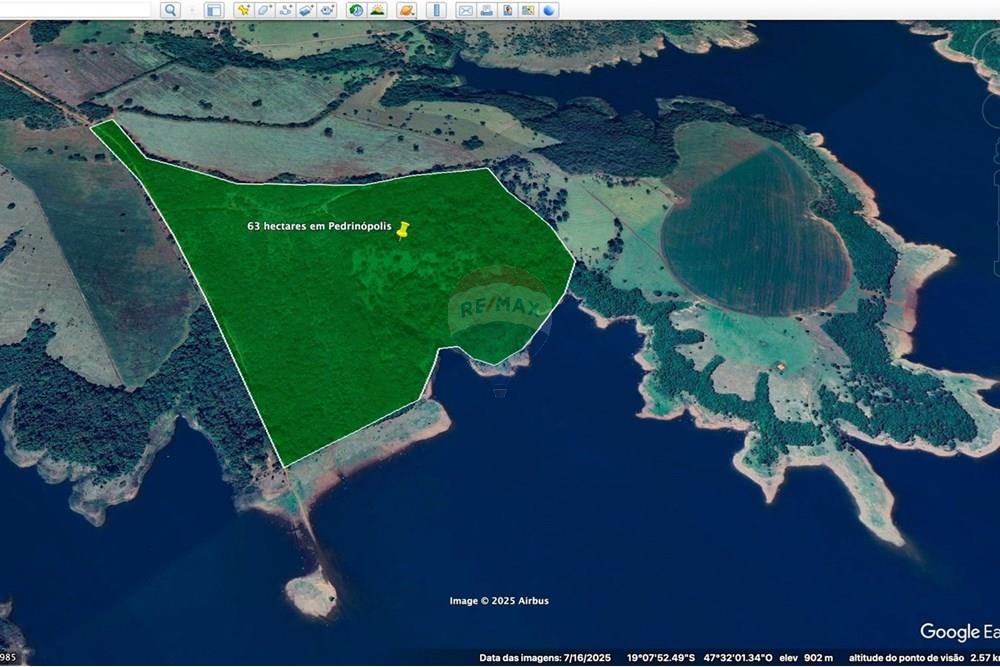1000x667 pixels.
Task: Toggle historical imagery clock button
Action: [x=356, y=10]
